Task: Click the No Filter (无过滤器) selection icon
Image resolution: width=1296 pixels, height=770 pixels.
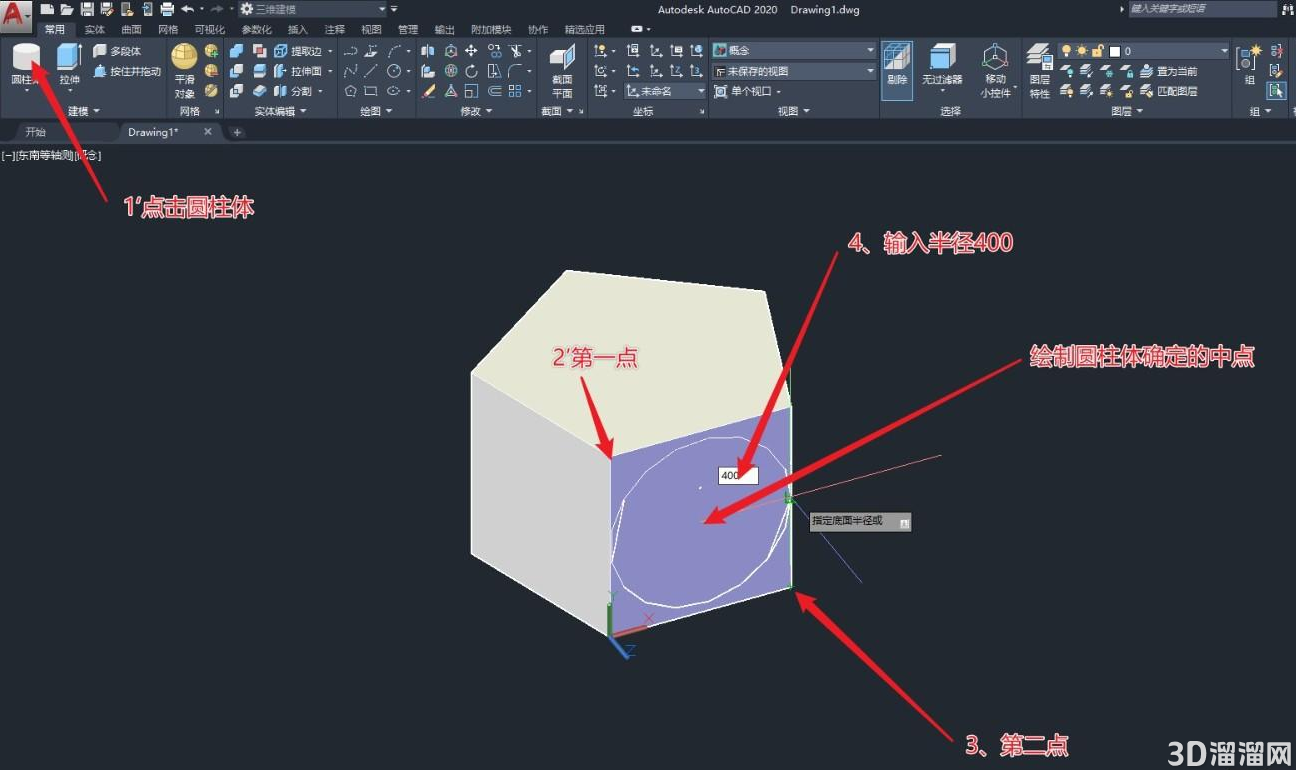Action: [942, 65]
